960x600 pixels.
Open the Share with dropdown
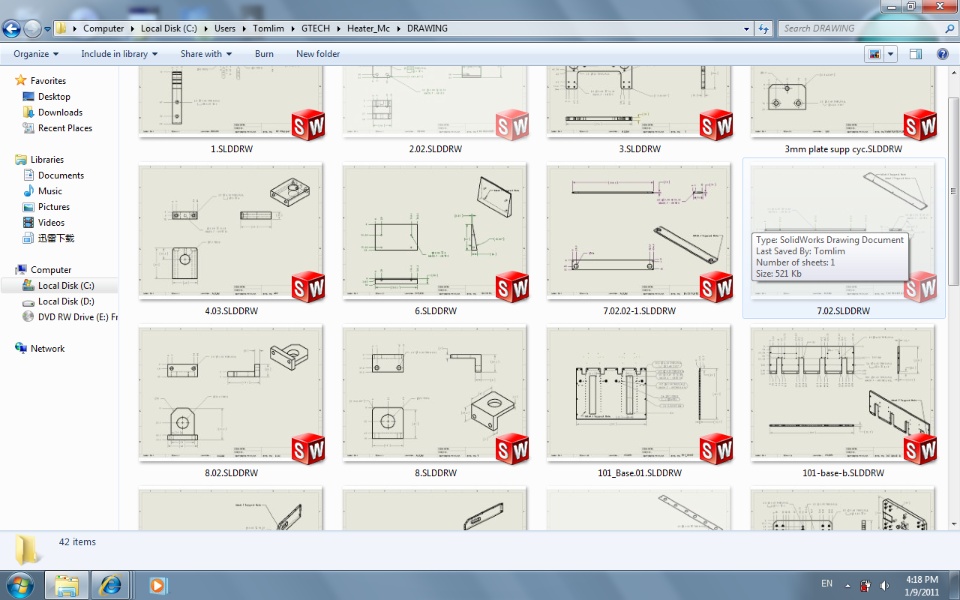(x=206, y=54)
